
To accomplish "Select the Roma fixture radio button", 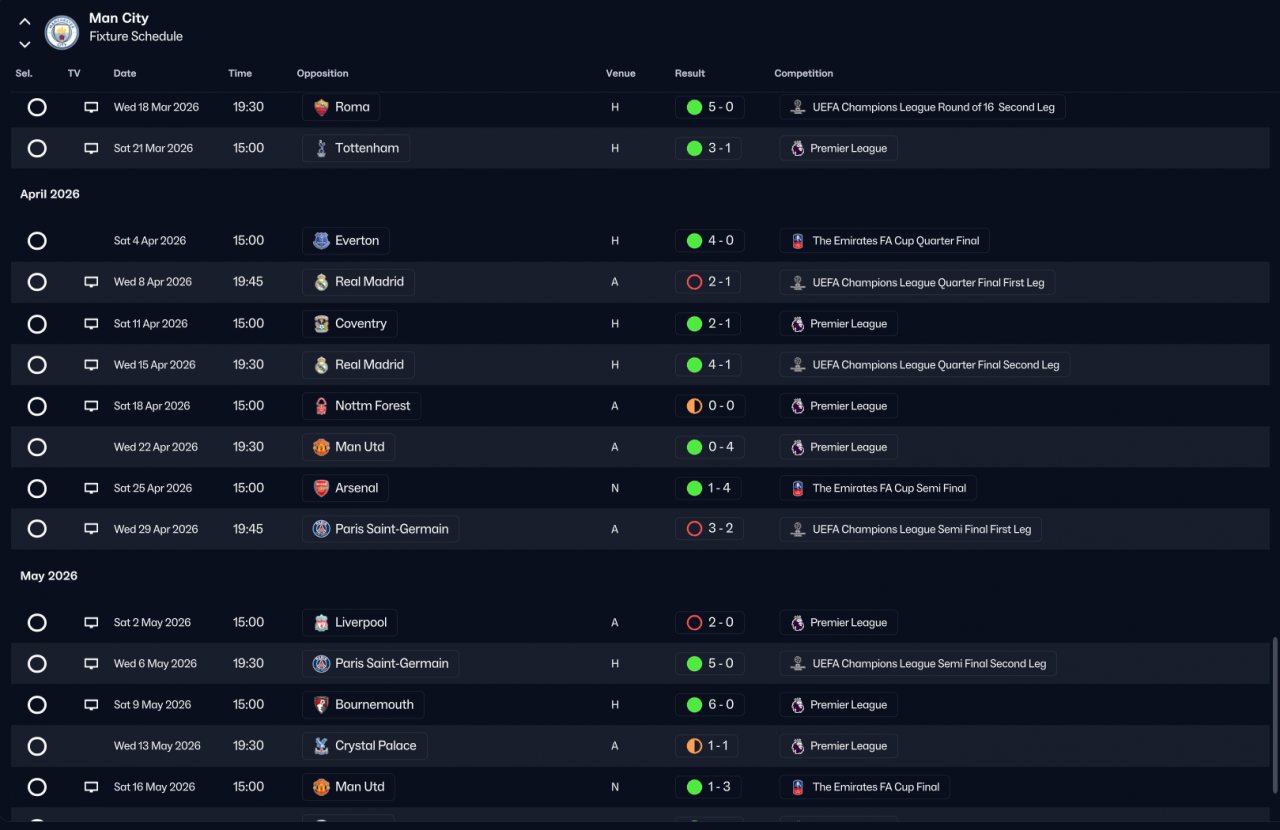I will pyautogui.click(x=37, y=107).
